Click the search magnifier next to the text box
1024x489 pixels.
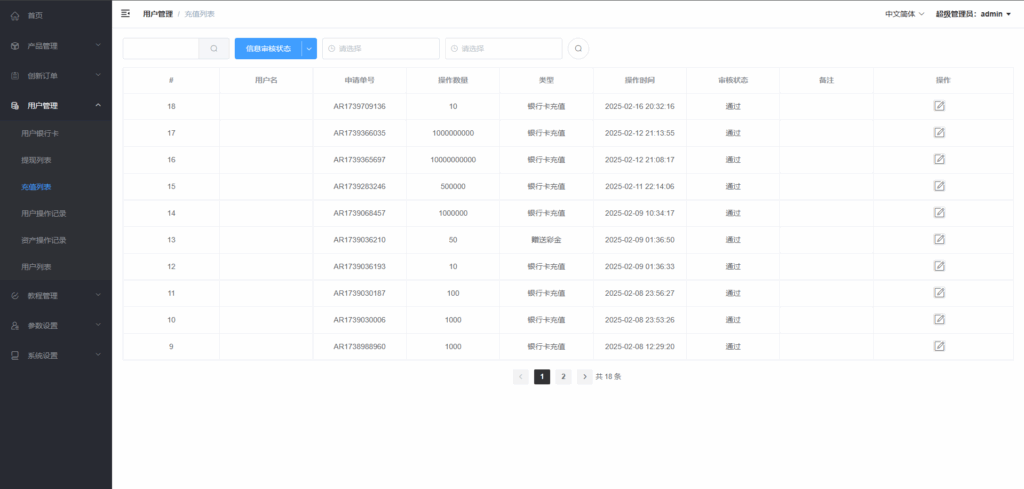[214, 48]
